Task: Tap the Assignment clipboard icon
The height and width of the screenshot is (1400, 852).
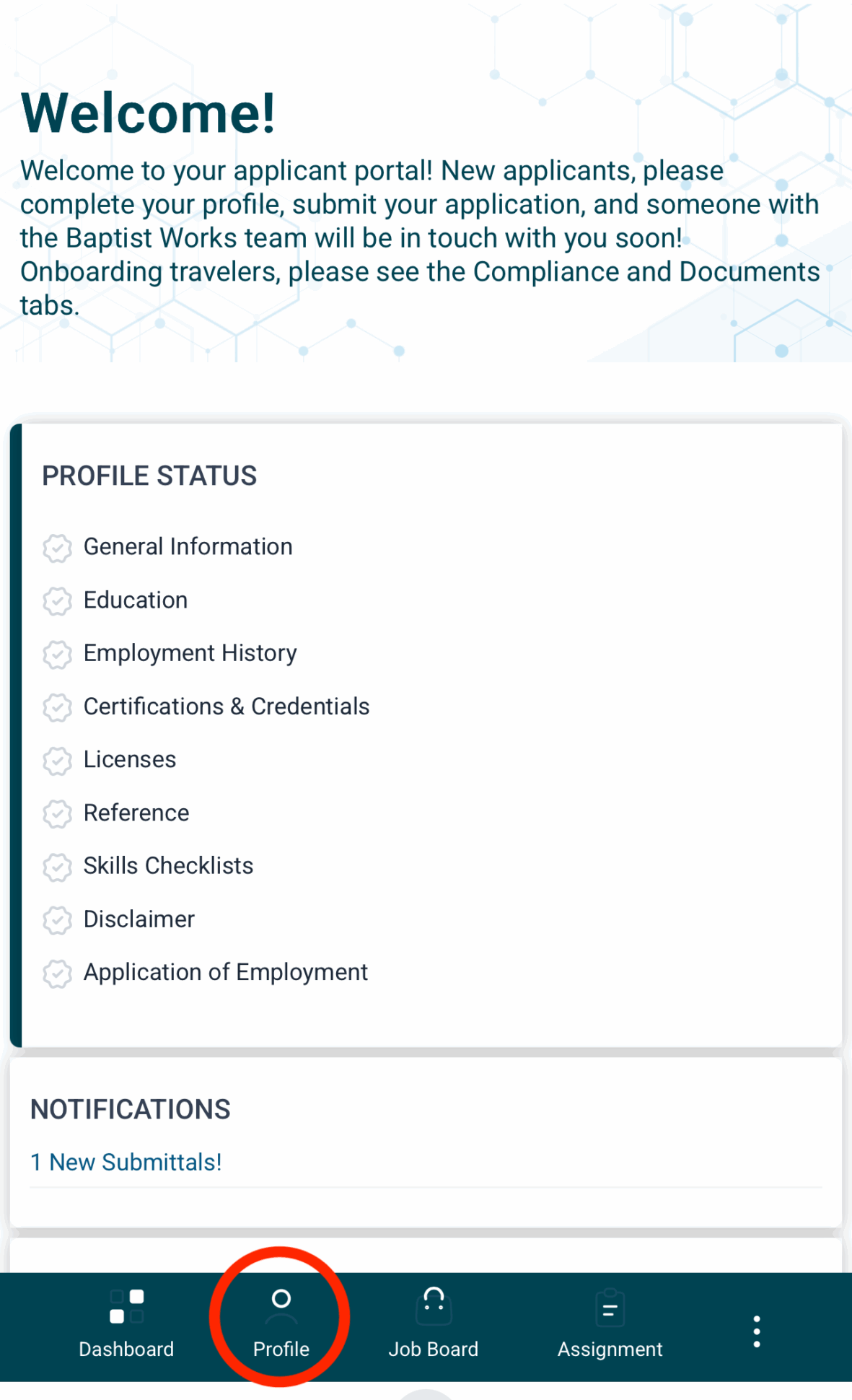Action: tap(610, 1308)
